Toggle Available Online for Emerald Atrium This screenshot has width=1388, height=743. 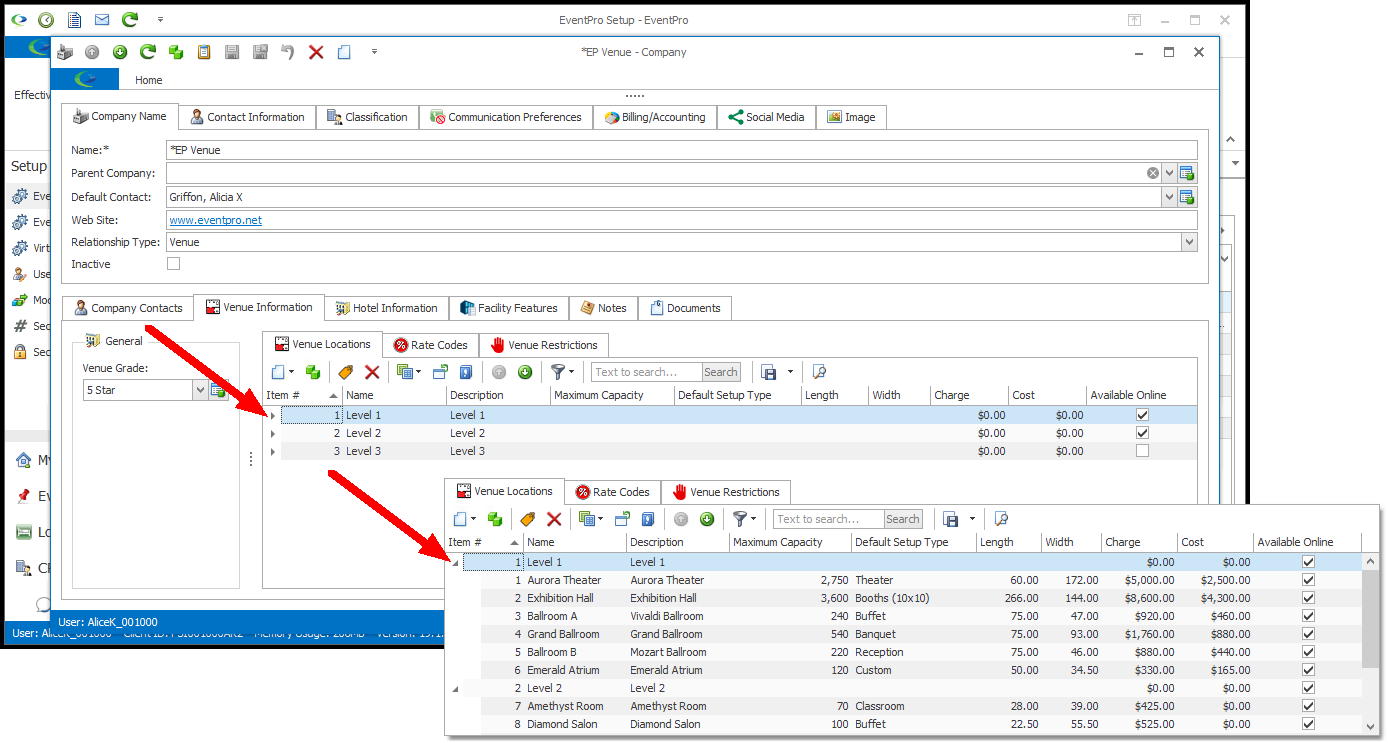point(1309,670)
